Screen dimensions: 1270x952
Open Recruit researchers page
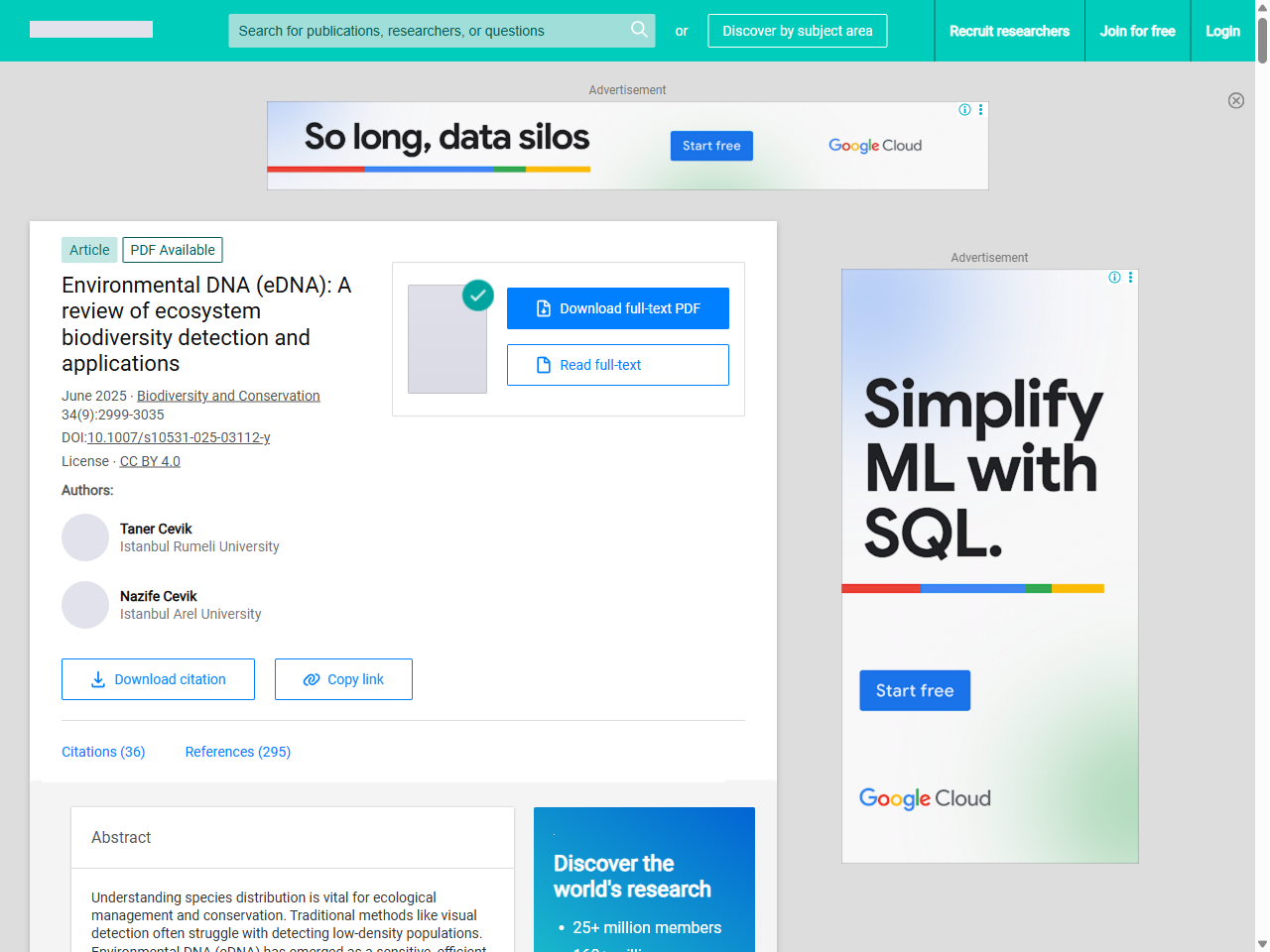point(1009,31)
